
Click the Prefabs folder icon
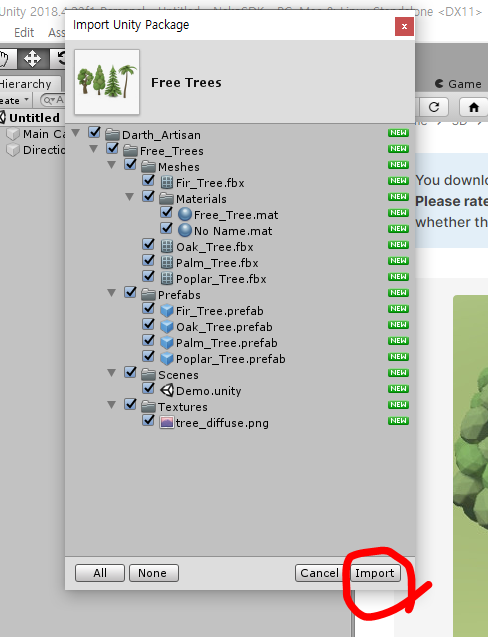click(148, 295)
